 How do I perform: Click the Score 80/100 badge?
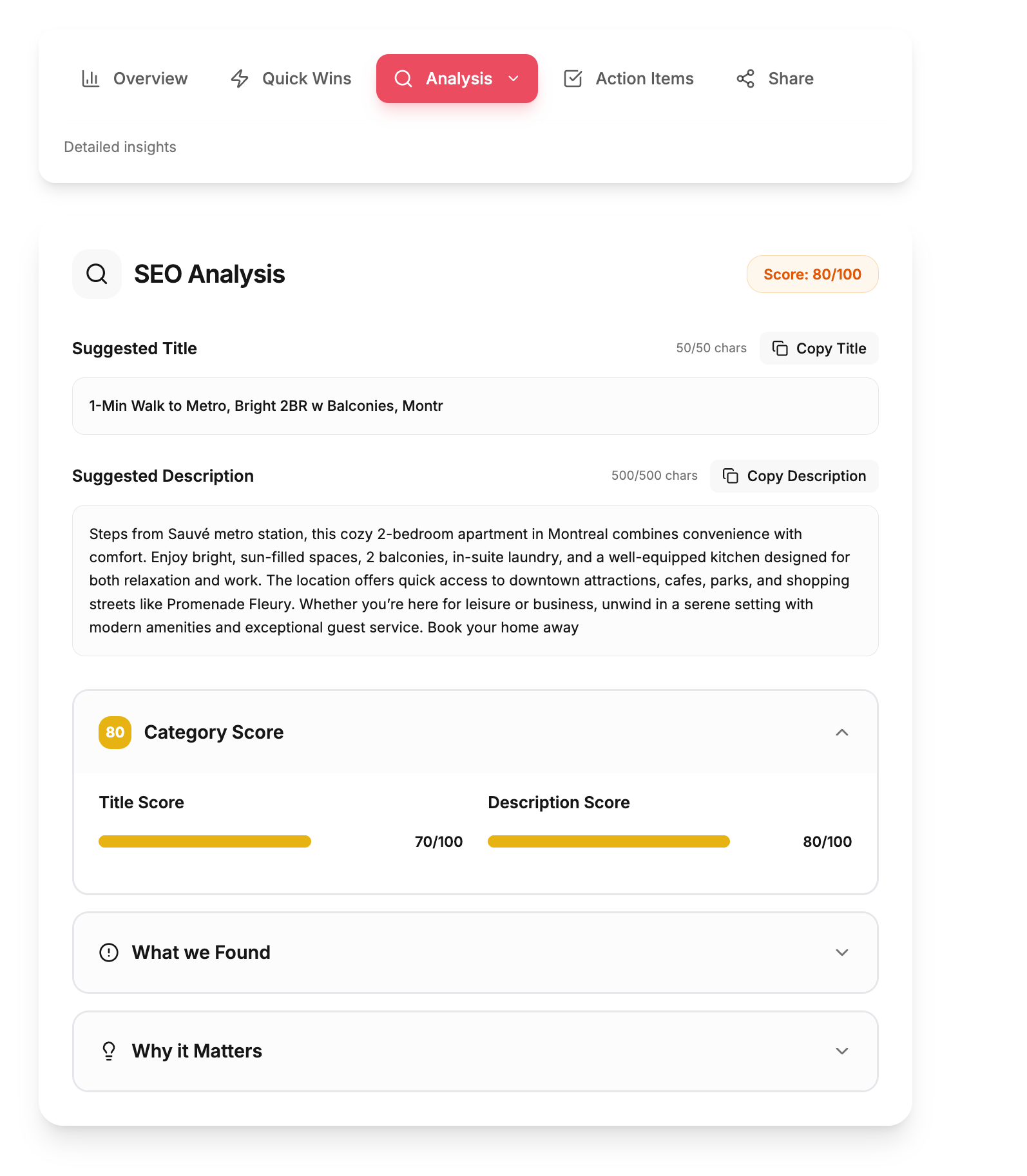tap(812, 274)
